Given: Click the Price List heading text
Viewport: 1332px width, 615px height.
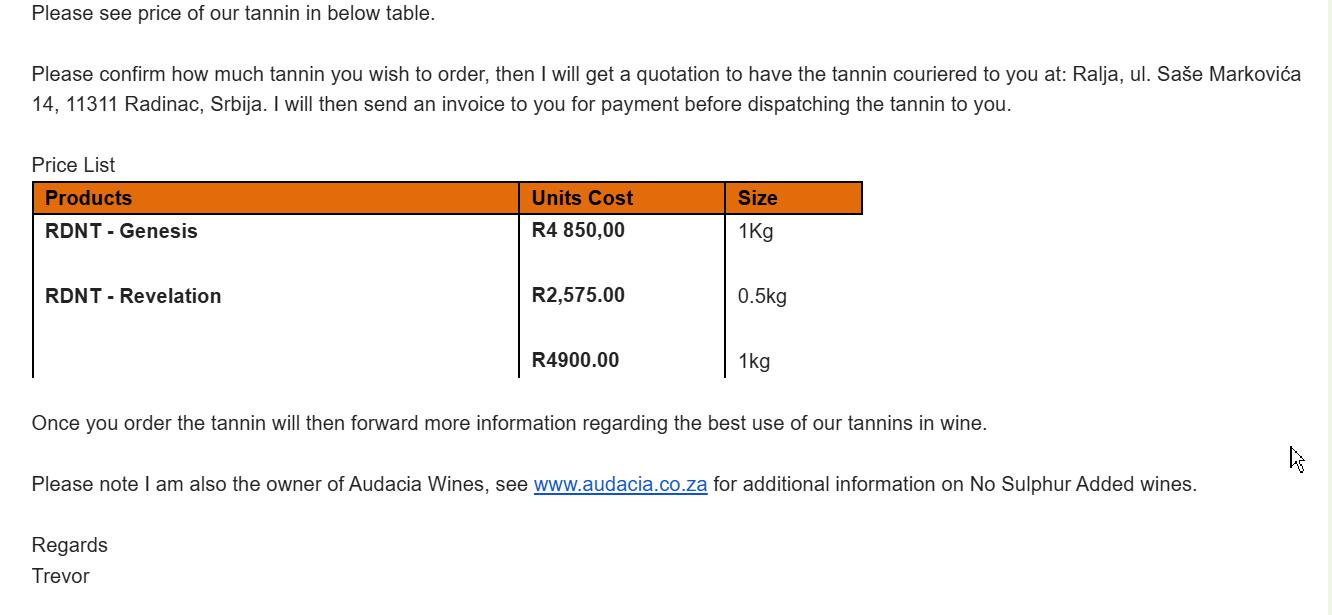Looking at the screenshot, I should (73, 165).
